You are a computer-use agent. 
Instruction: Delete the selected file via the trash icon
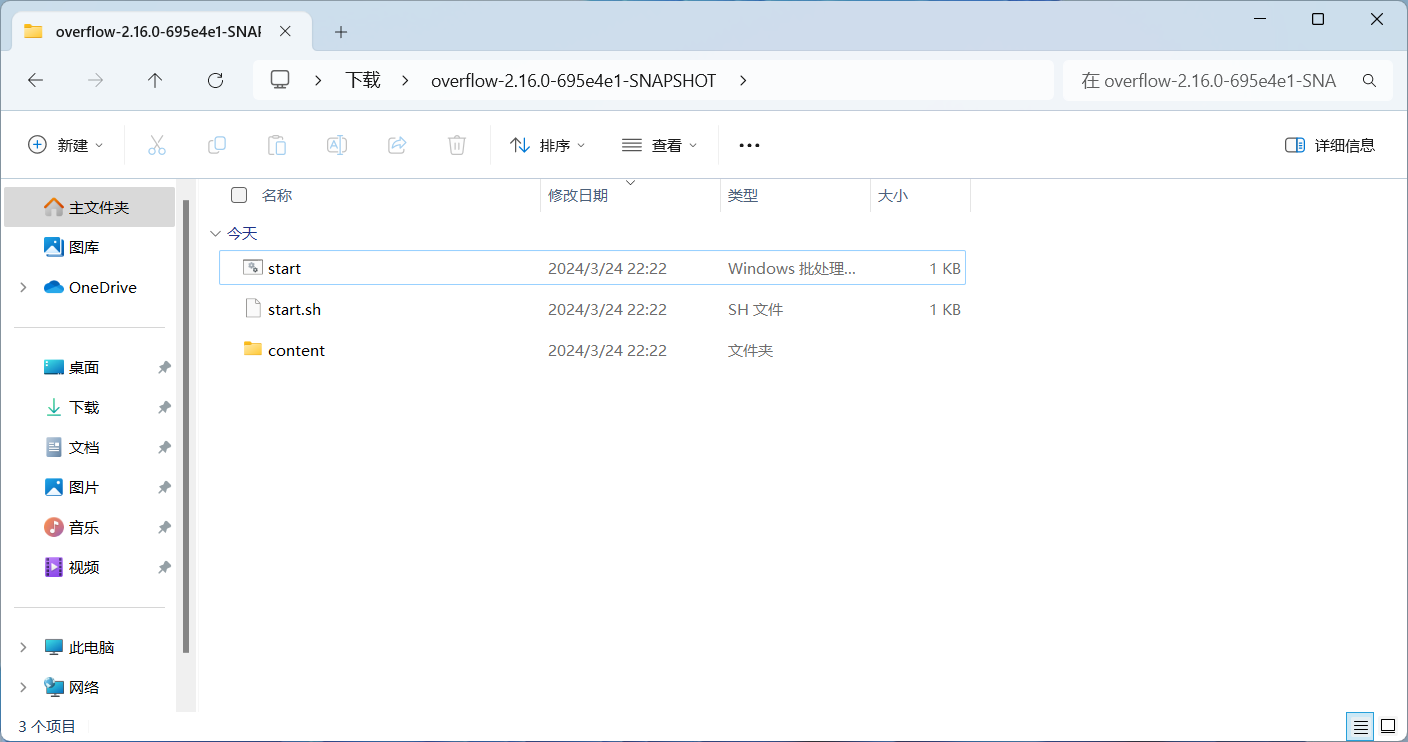pos(457,145)
